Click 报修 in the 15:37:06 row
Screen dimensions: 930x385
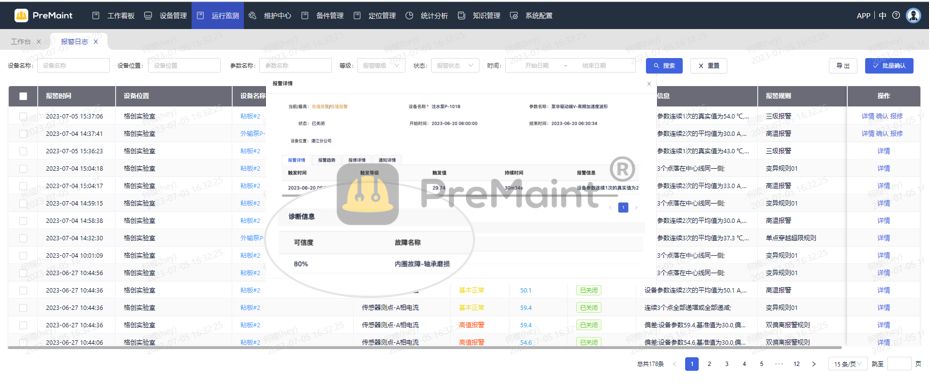(896, 116)
